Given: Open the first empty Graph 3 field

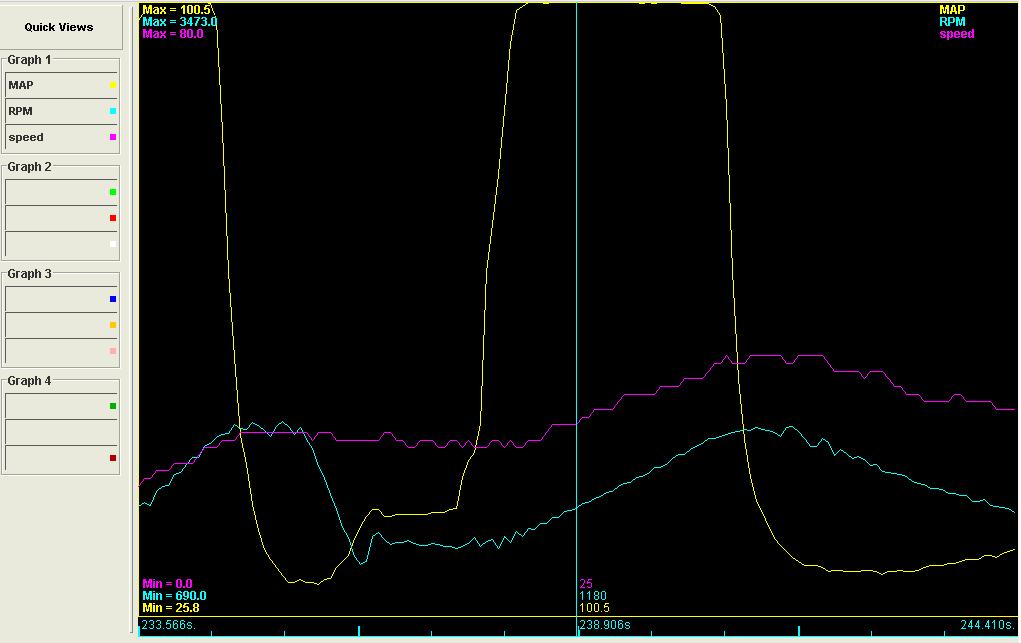Looking at the screenshot, I should (x=61, y=299).
